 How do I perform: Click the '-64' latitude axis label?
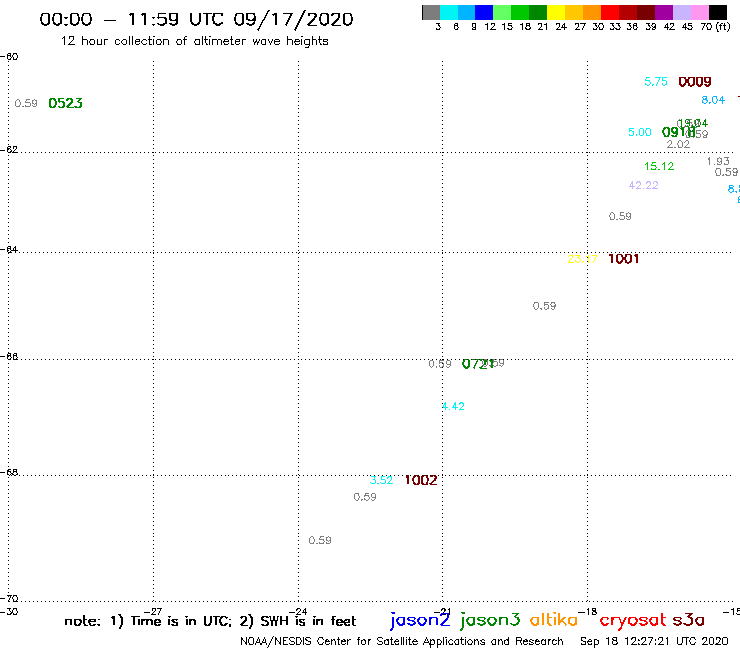[x=9, y=250]
